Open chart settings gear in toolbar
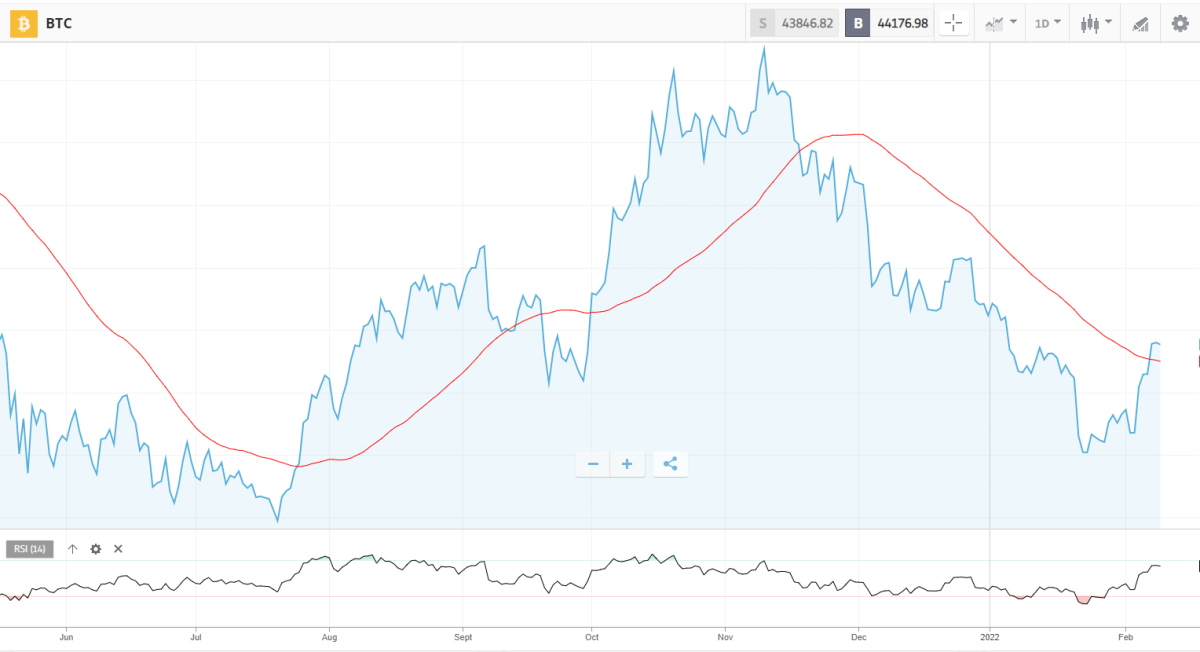Screen dimensions: 1200x652 tap(1180, 23)
